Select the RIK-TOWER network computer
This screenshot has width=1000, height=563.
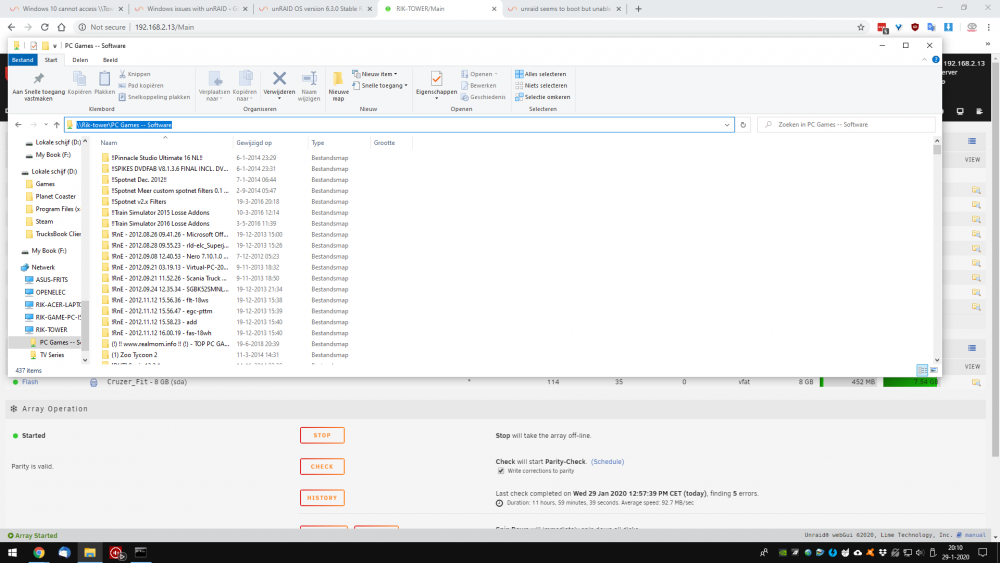click(x=51, y=330)
